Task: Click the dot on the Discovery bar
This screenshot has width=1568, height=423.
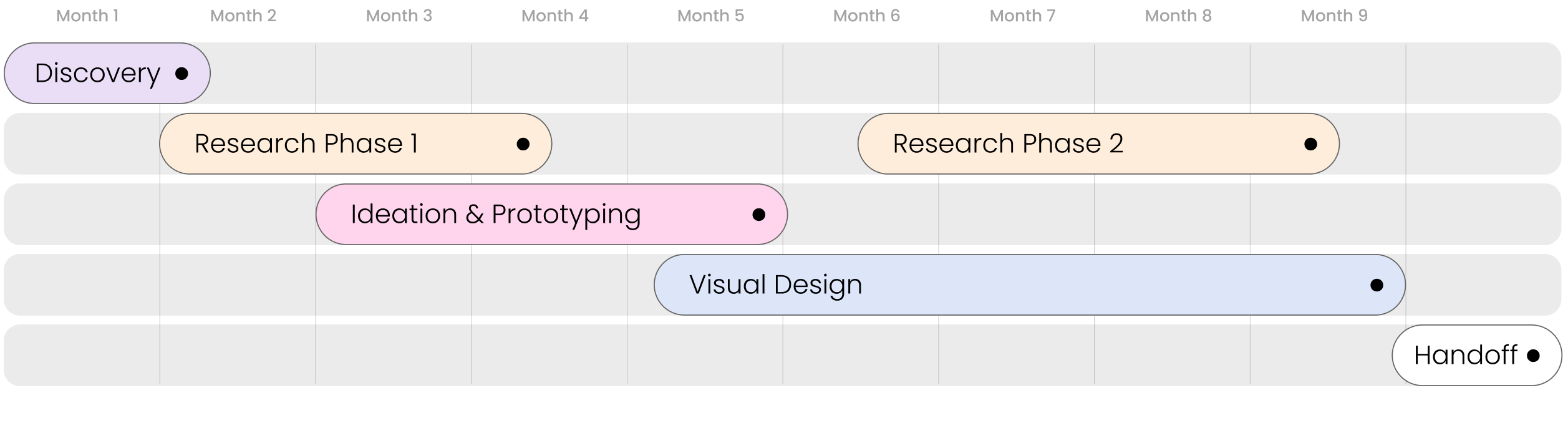Action: 181,74
